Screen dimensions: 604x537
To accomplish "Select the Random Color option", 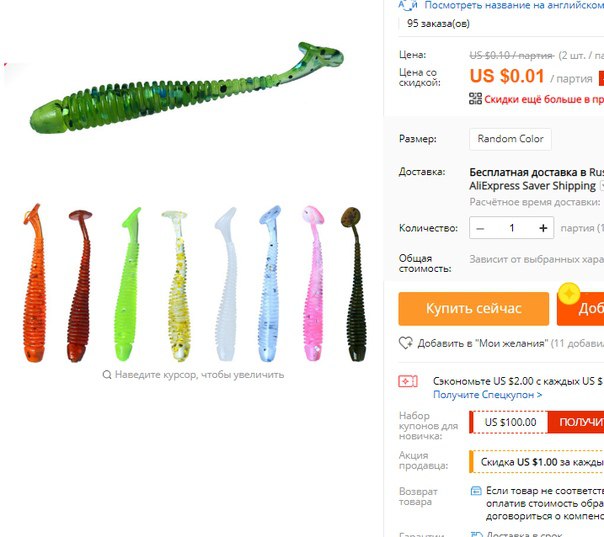I will click(x=510, y=139).
